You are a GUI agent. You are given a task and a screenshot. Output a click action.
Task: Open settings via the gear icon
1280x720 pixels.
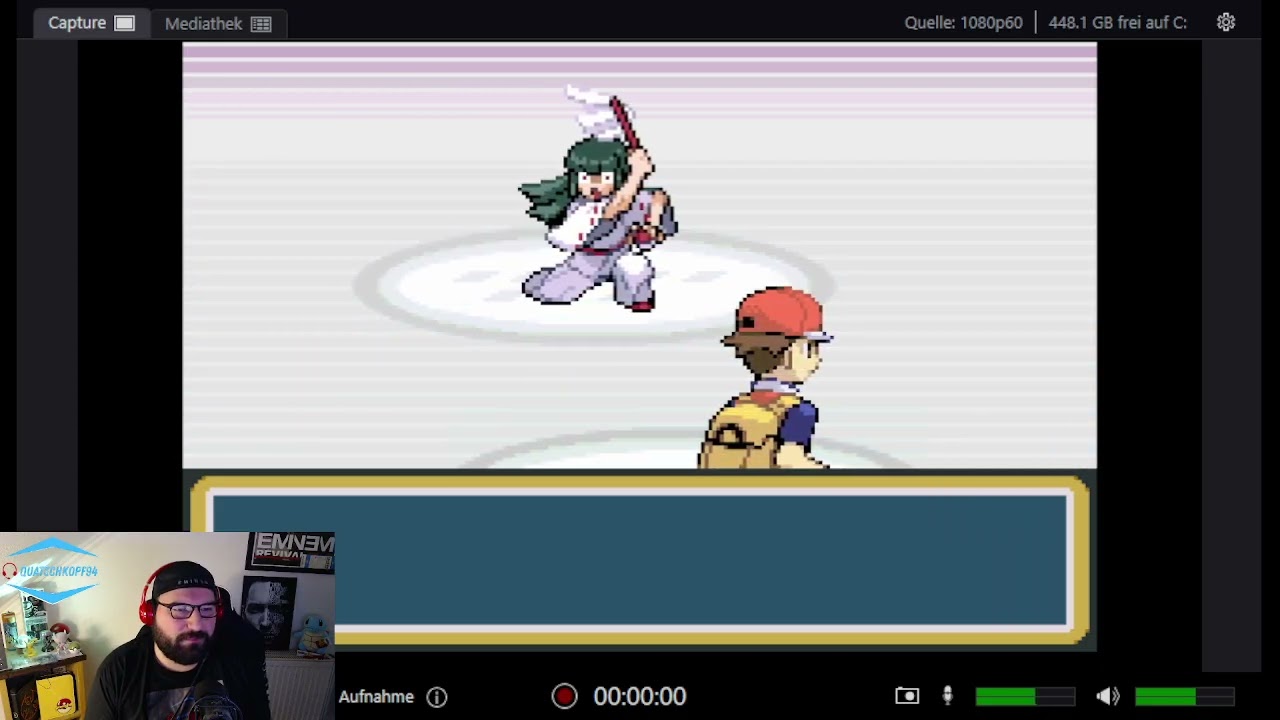[1226, 22]
